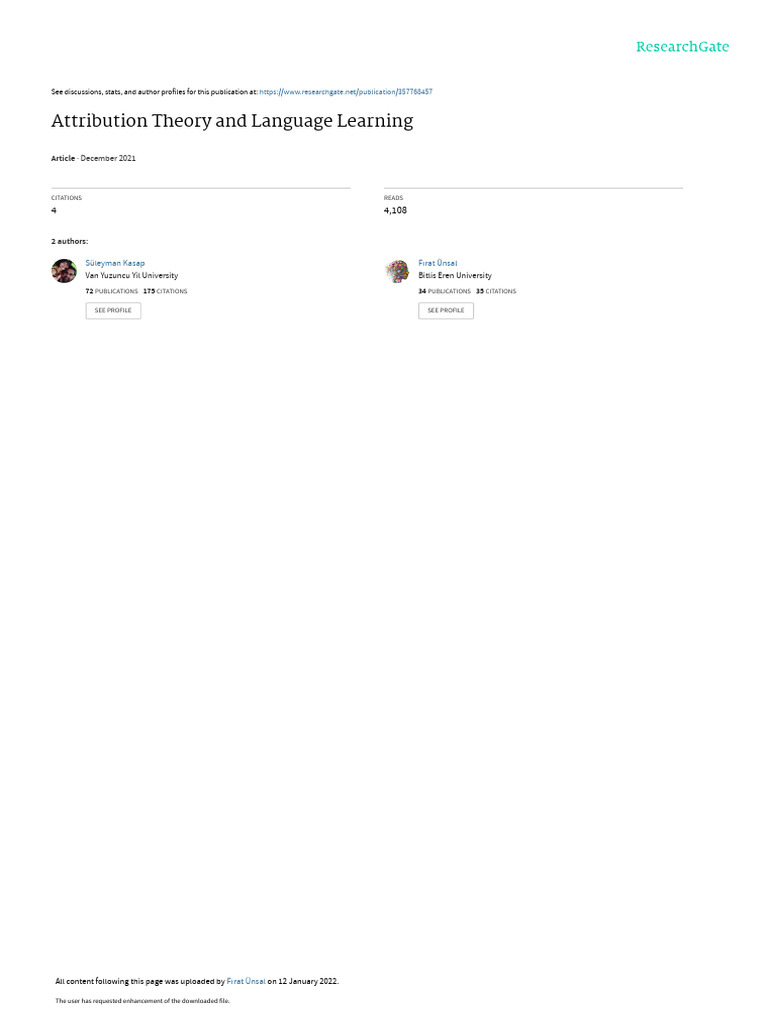
Task: Open Firat Ünsal uploader link at bottom
Action: 246,981
